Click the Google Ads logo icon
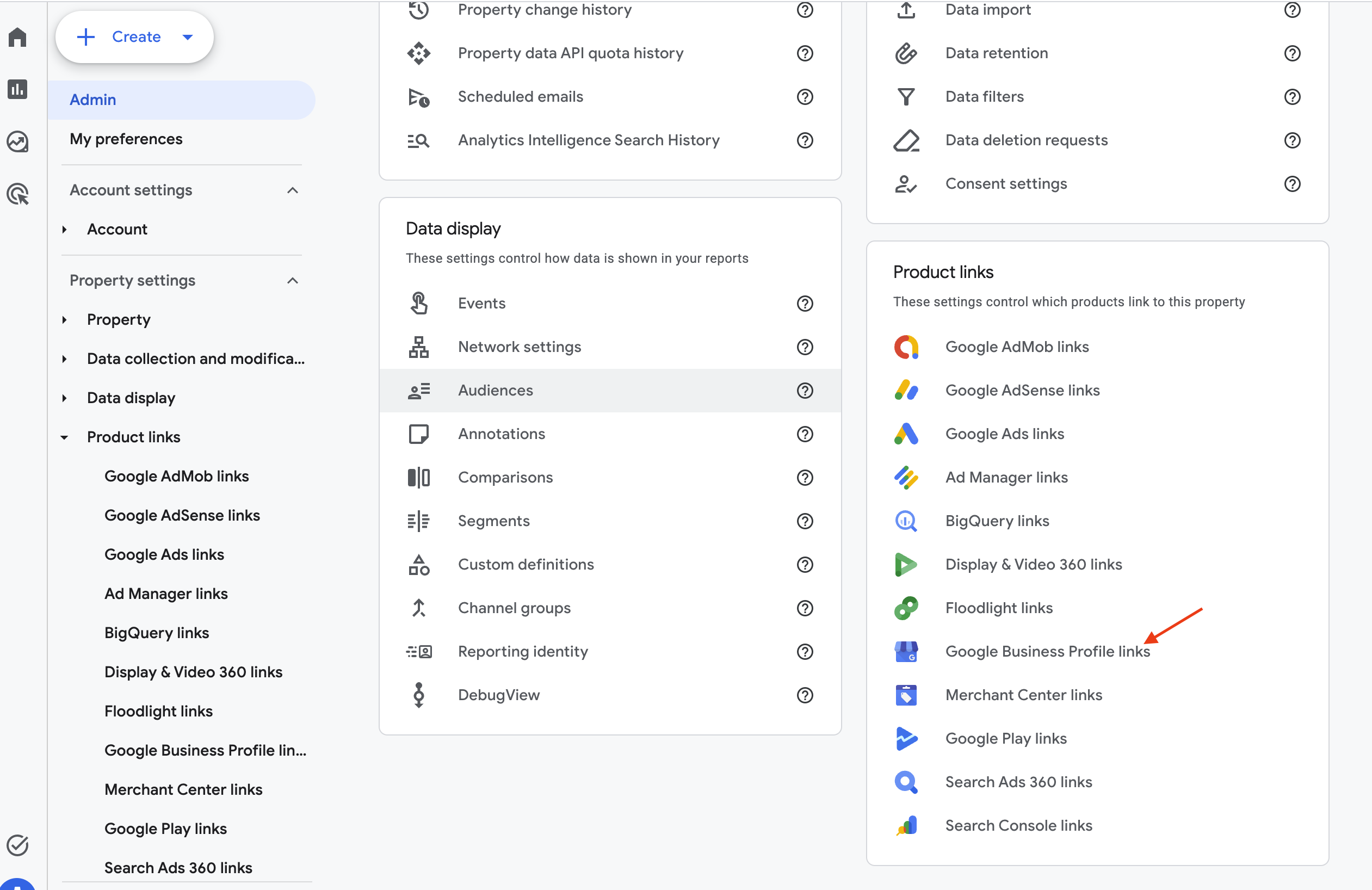 [x=906, y=434]
